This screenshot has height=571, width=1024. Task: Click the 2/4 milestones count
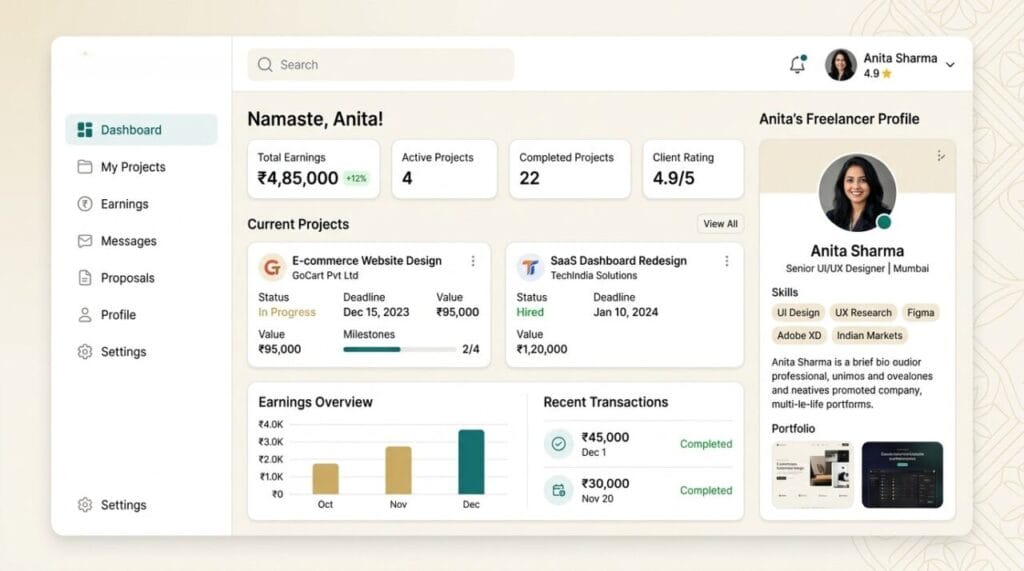(x=470, y=349)
